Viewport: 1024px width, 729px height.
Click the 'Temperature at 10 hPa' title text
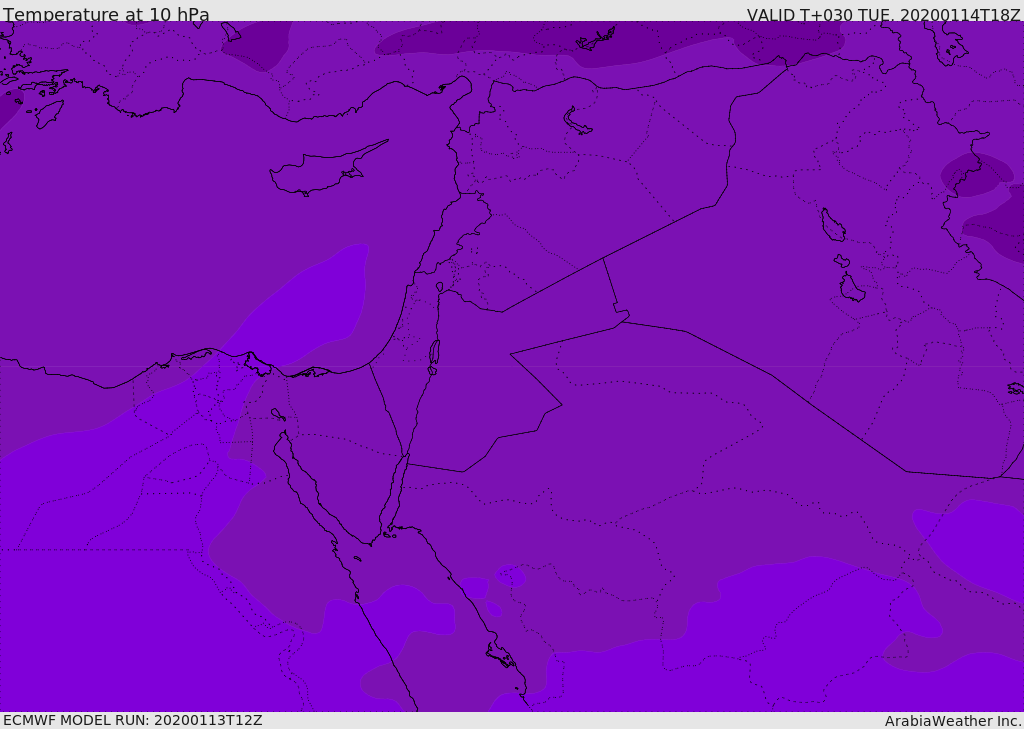[x=106, y=14]
